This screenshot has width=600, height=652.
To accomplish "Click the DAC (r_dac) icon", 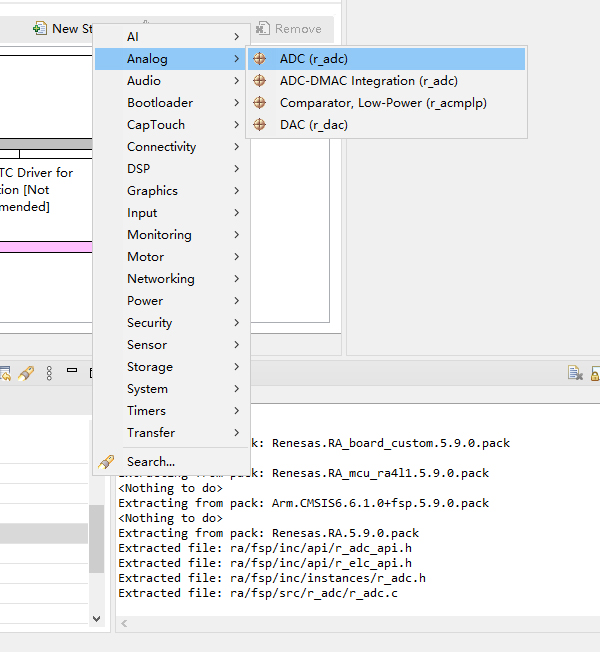I will point(259,124).
